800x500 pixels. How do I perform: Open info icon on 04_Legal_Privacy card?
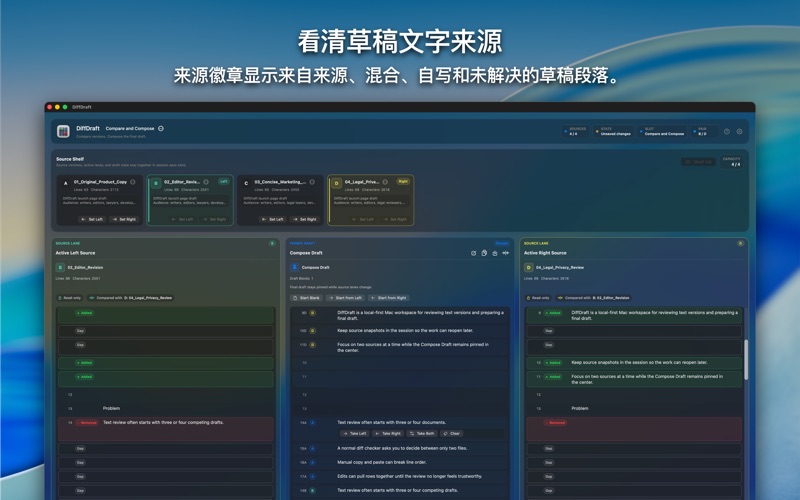(385, 182)
